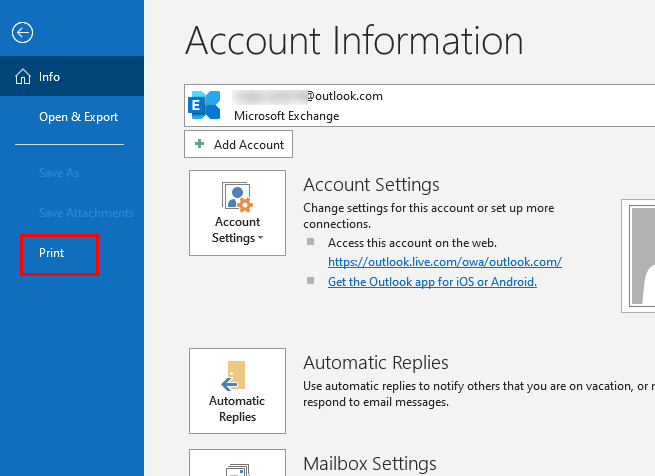Click the Mailbox Settings tools icon

237,469
